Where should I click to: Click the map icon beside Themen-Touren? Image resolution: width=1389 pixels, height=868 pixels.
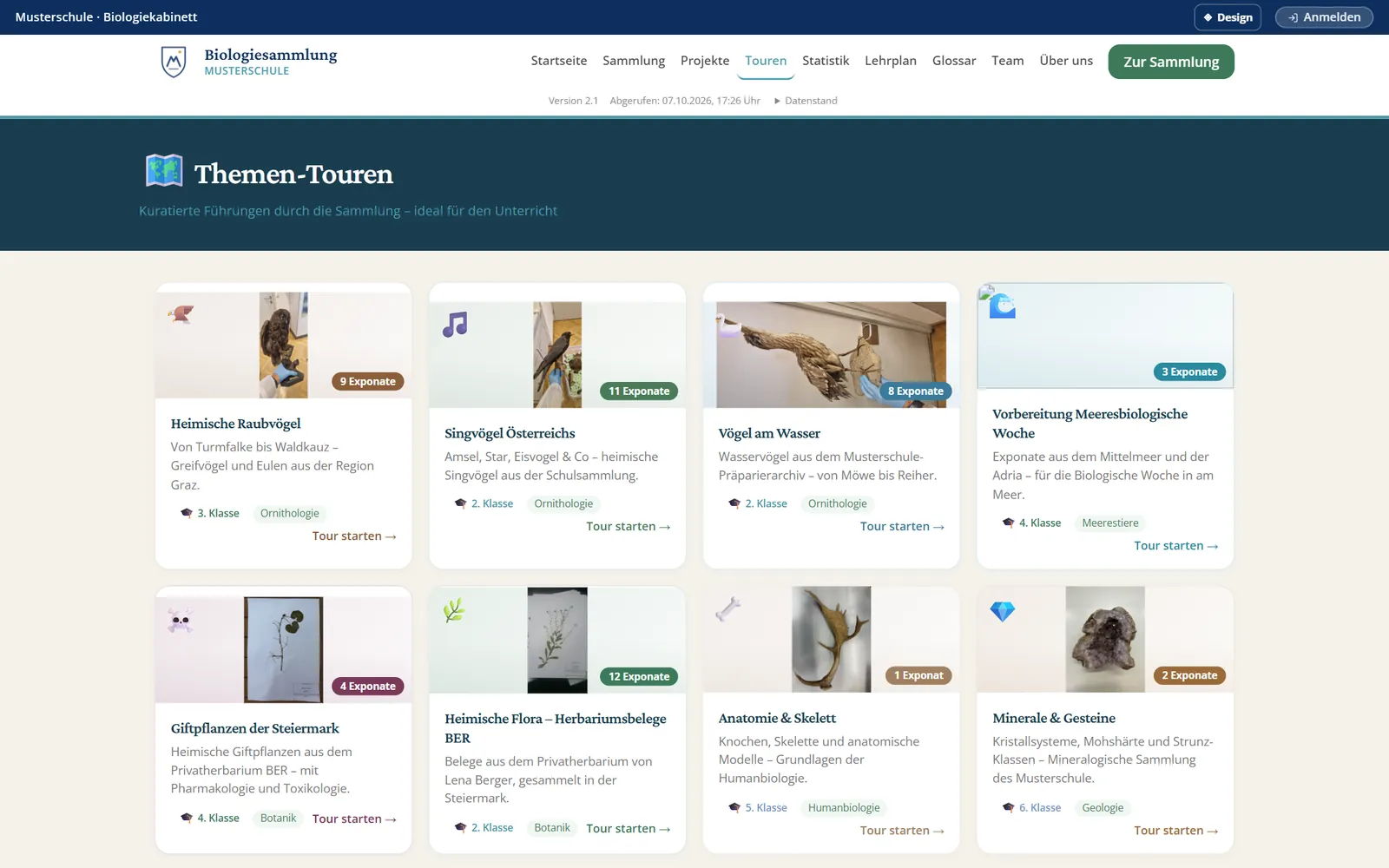click(x=164, y=171)
